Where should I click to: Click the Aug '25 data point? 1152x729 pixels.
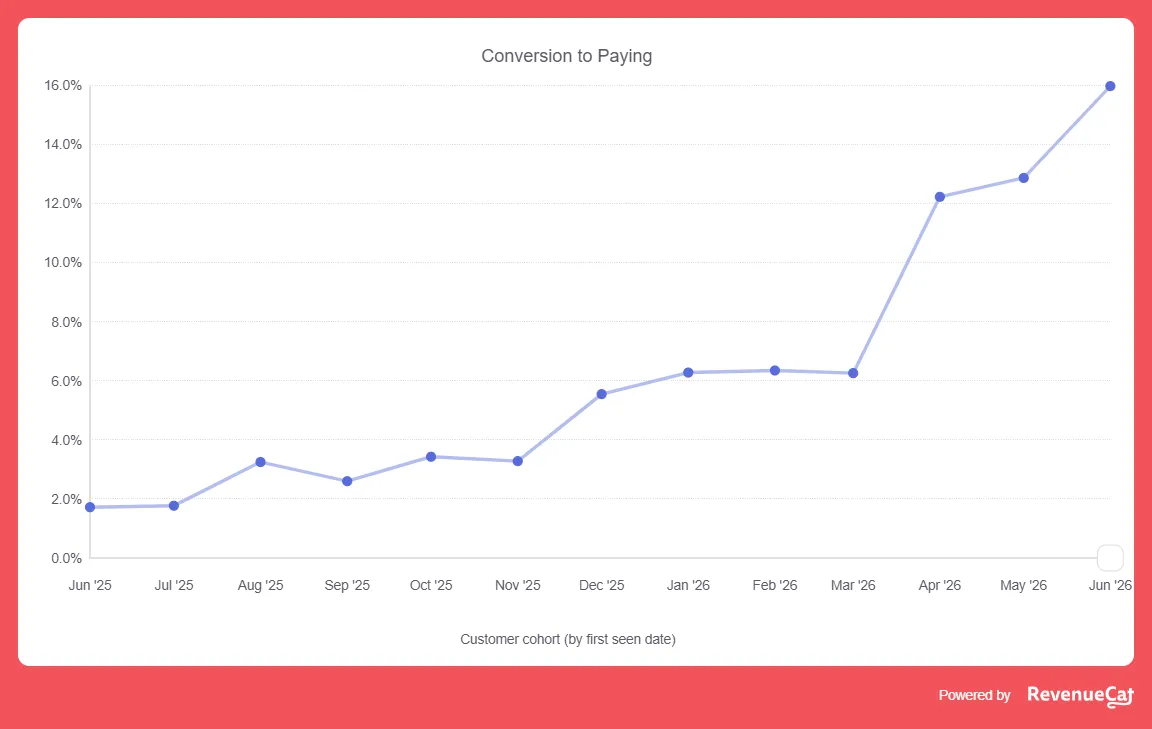coord(261,462)
